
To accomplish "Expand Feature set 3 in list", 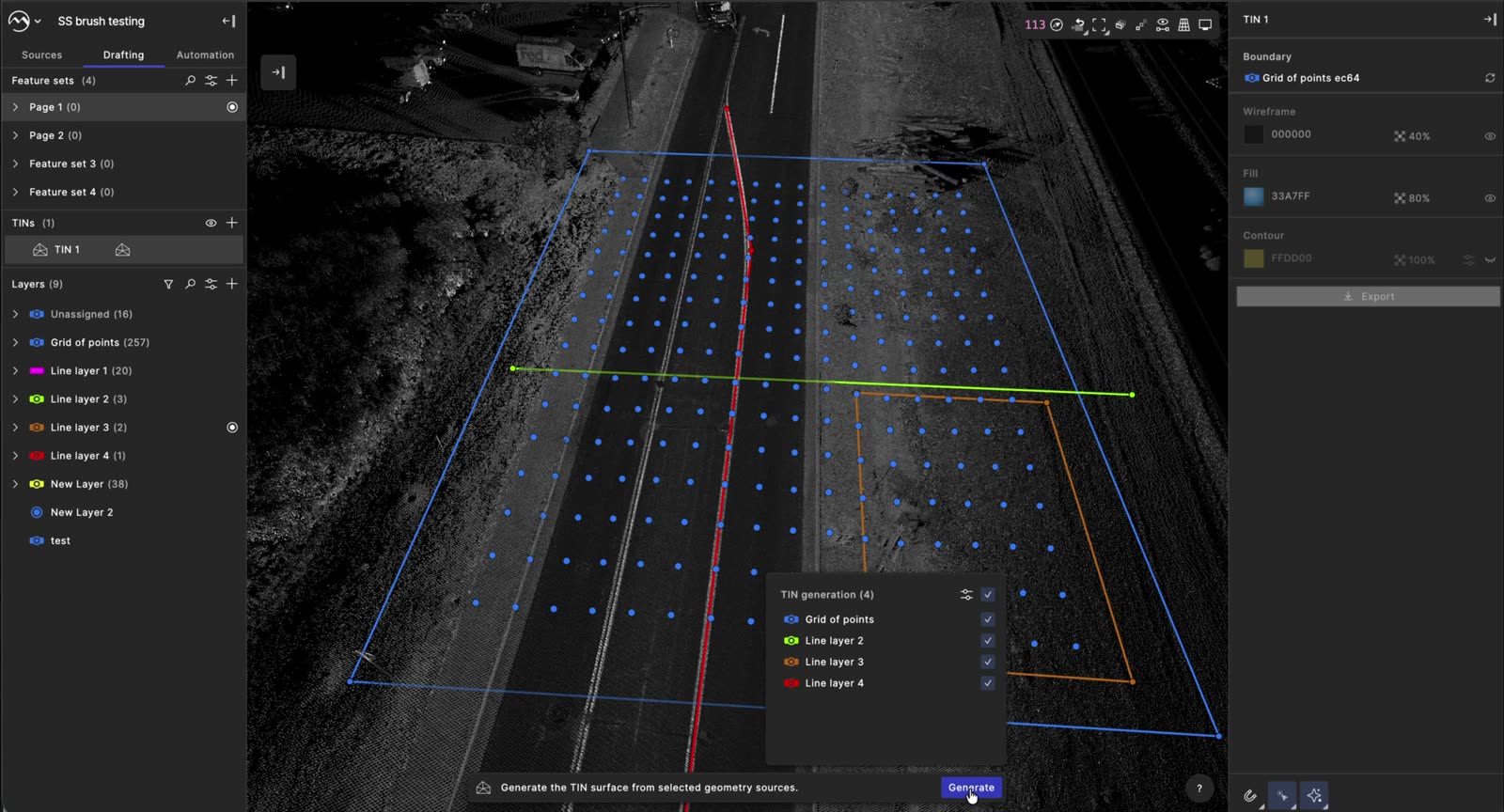I will (15, 164).
